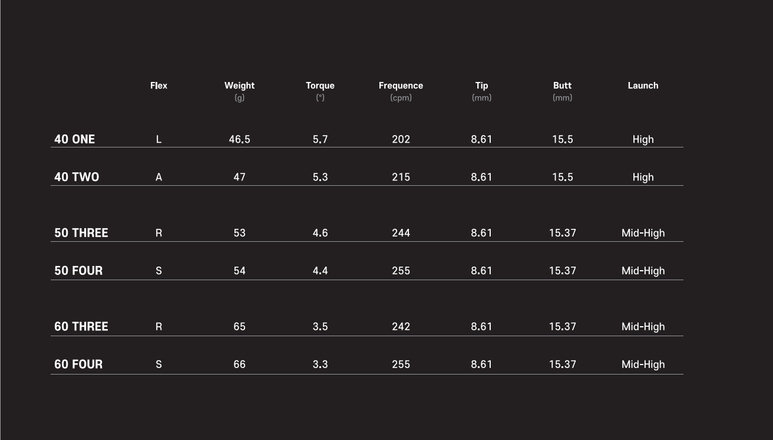Select the 40 TWO row label
Viewport: 773px width, 440px height.
76,177
